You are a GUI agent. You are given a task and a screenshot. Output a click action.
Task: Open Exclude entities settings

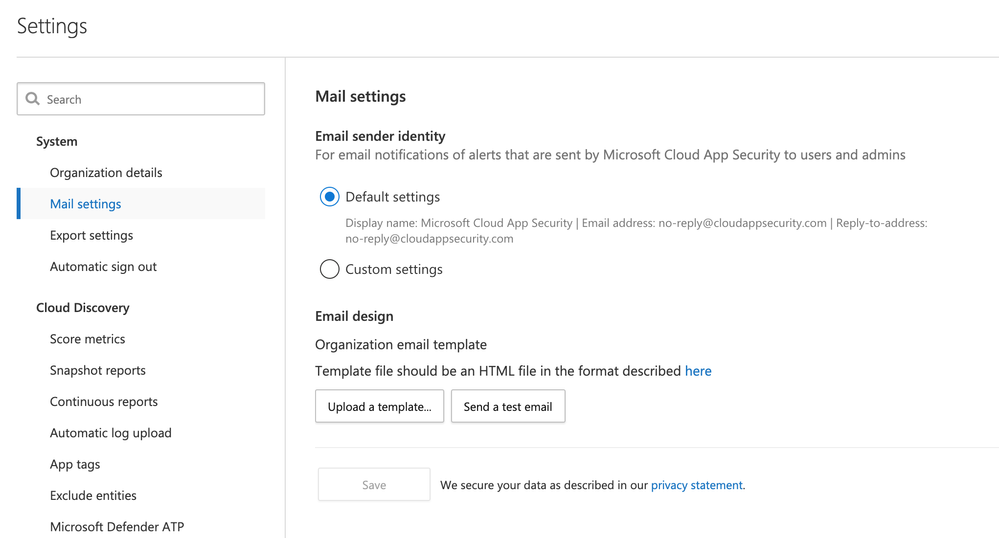click(x=93, y=495)
